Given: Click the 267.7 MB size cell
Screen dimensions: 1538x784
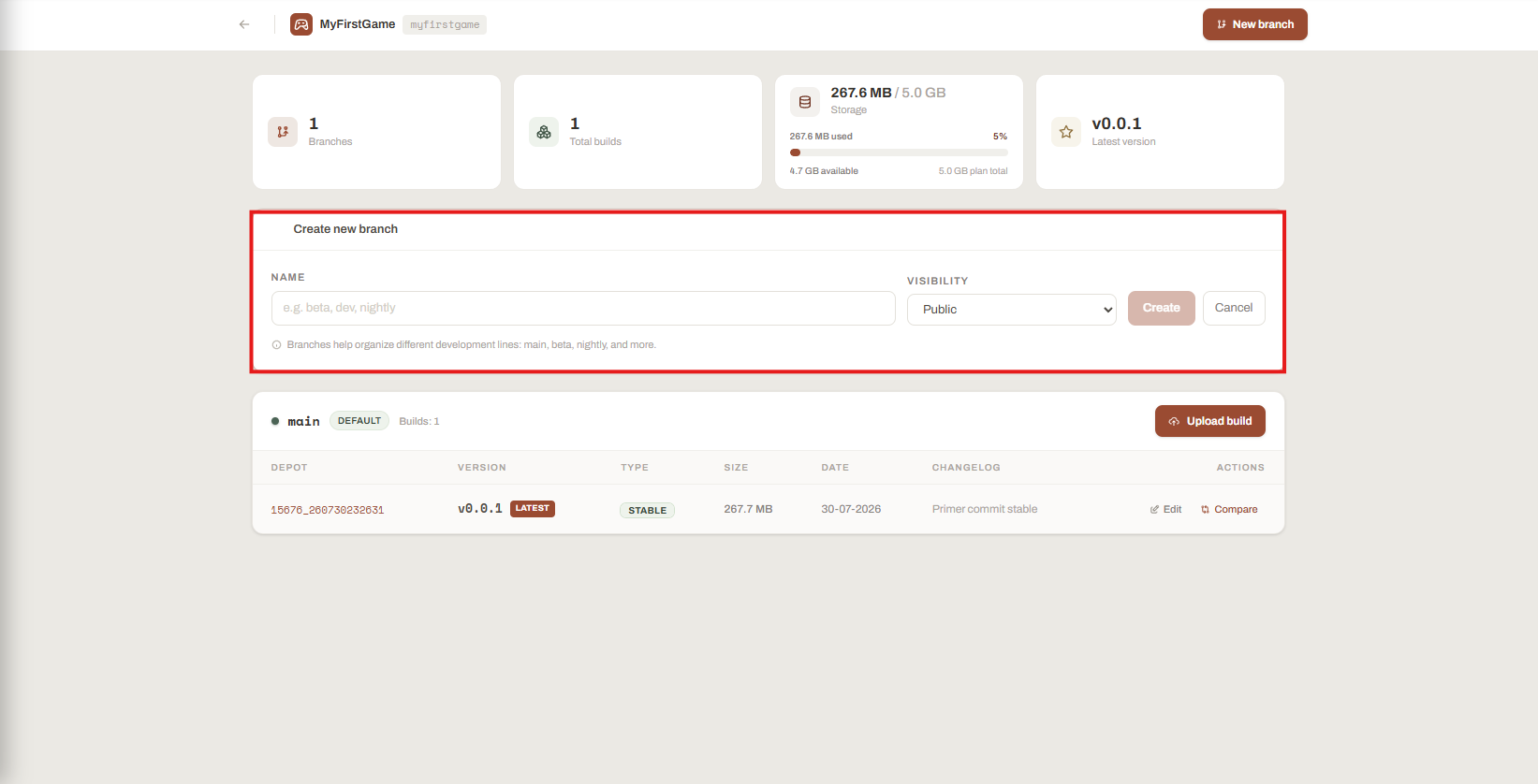Looking at the screenshot, I should click(748, 510).
